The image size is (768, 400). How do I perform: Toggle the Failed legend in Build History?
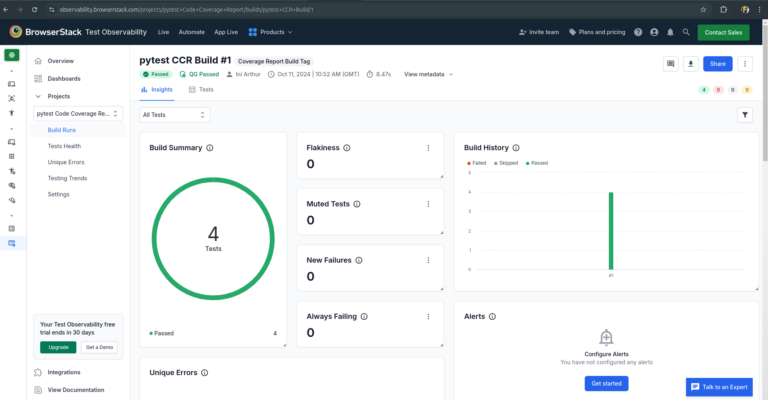[x=475, y=162]
